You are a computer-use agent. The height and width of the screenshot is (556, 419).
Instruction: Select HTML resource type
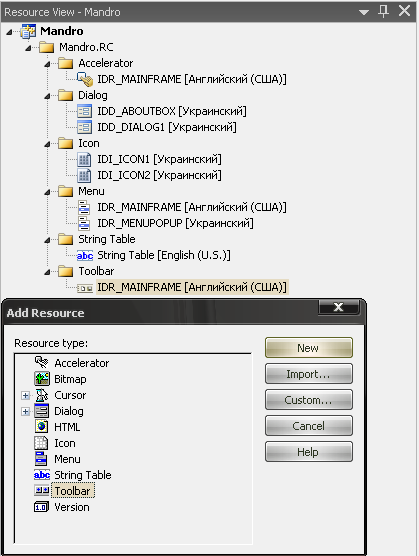tap(67, 427)
